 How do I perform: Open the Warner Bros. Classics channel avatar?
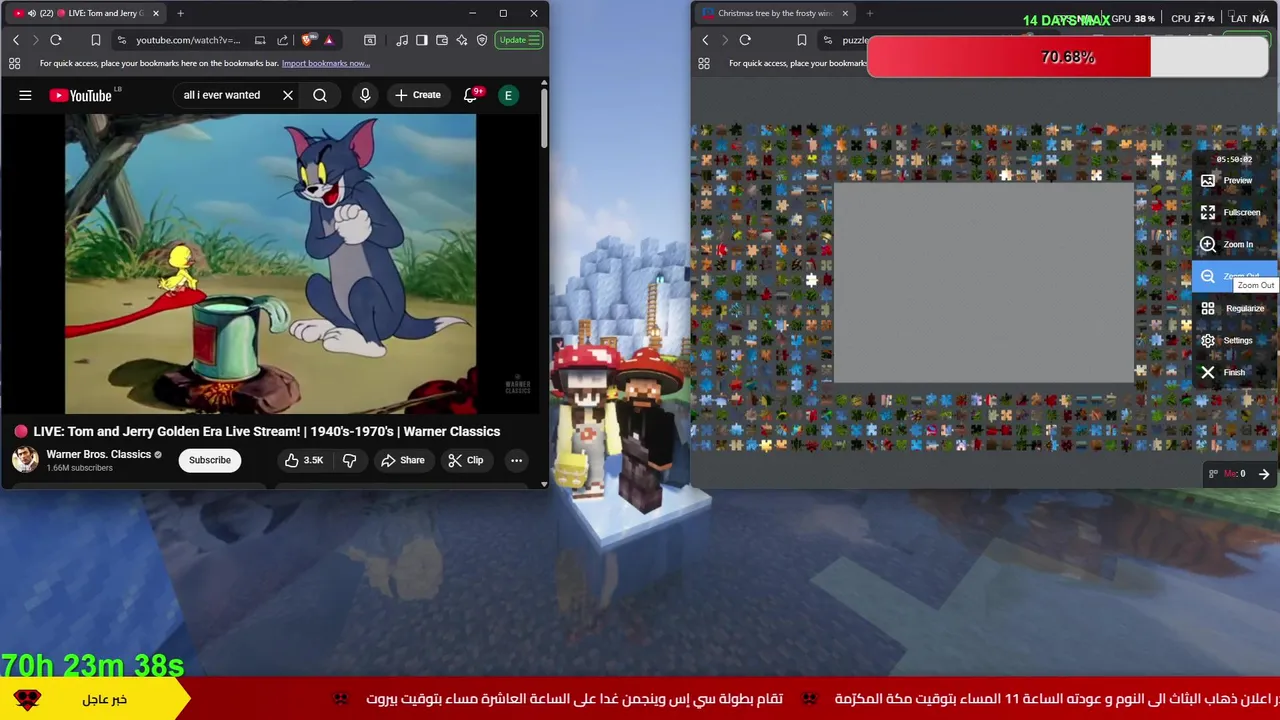(25, 460)
